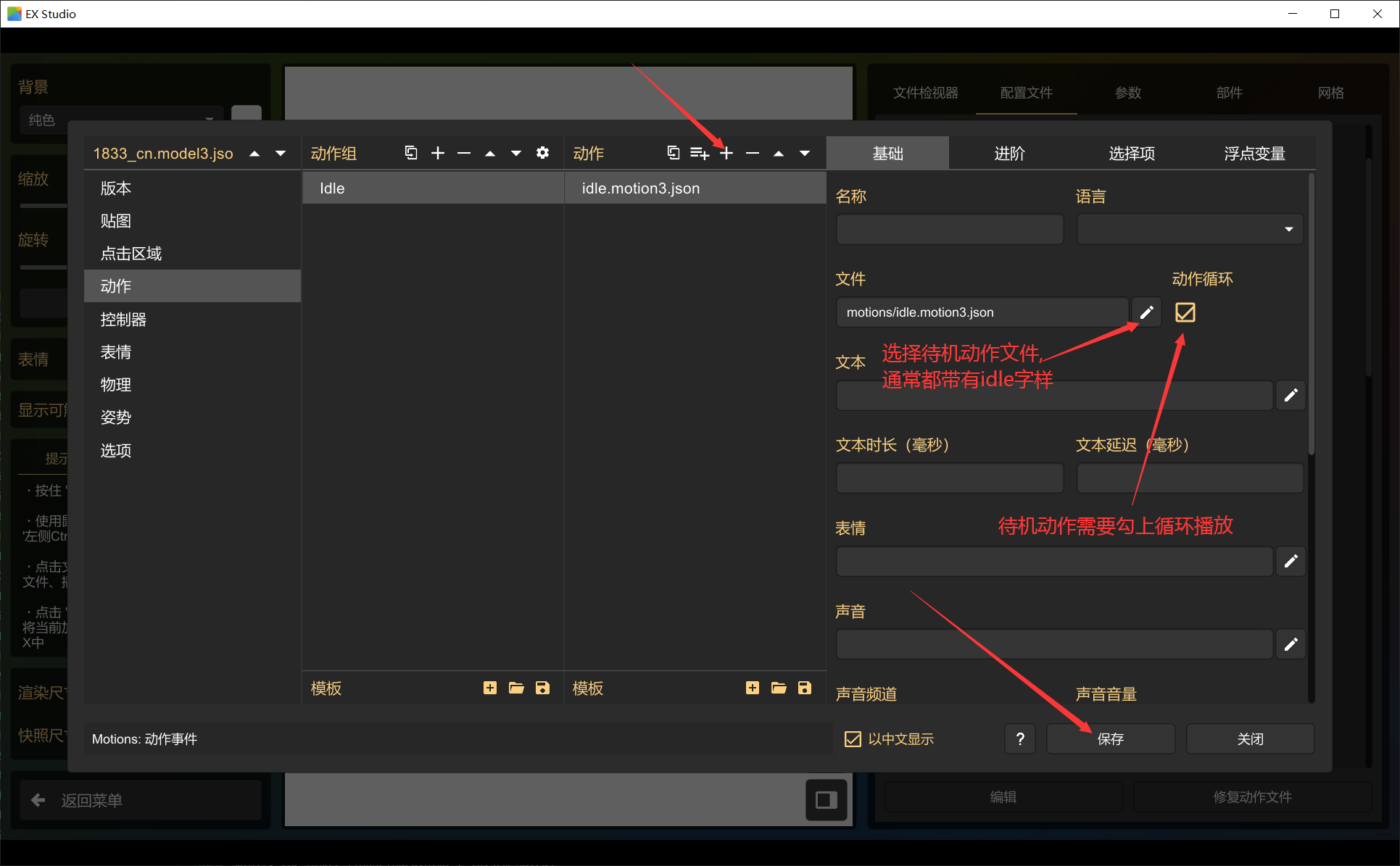Open motion group template folder

(516, 688)
